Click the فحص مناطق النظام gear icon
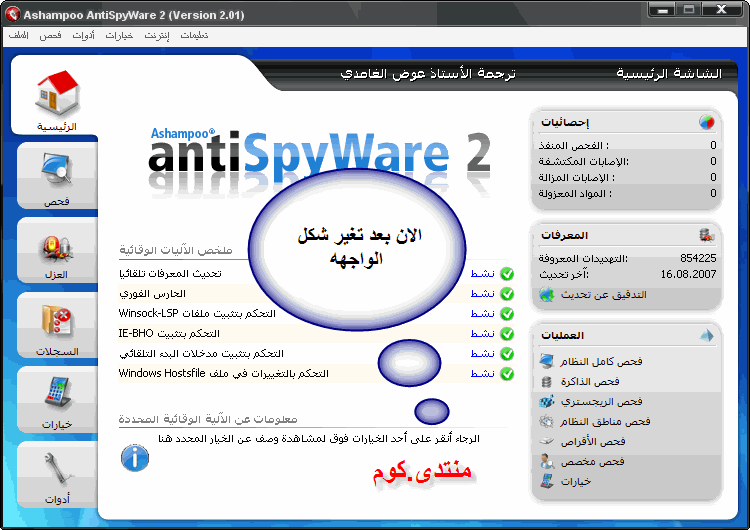The width and height of the screenshot is (750, 530). tap(546, 421)
